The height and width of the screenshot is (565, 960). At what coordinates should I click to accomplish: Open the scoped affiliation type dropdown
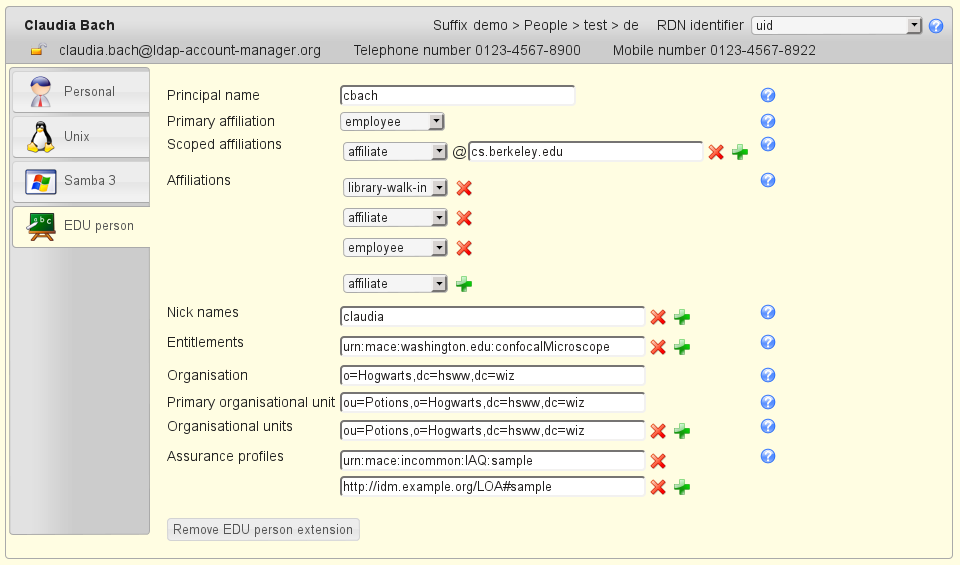click(x=395, y=152)
